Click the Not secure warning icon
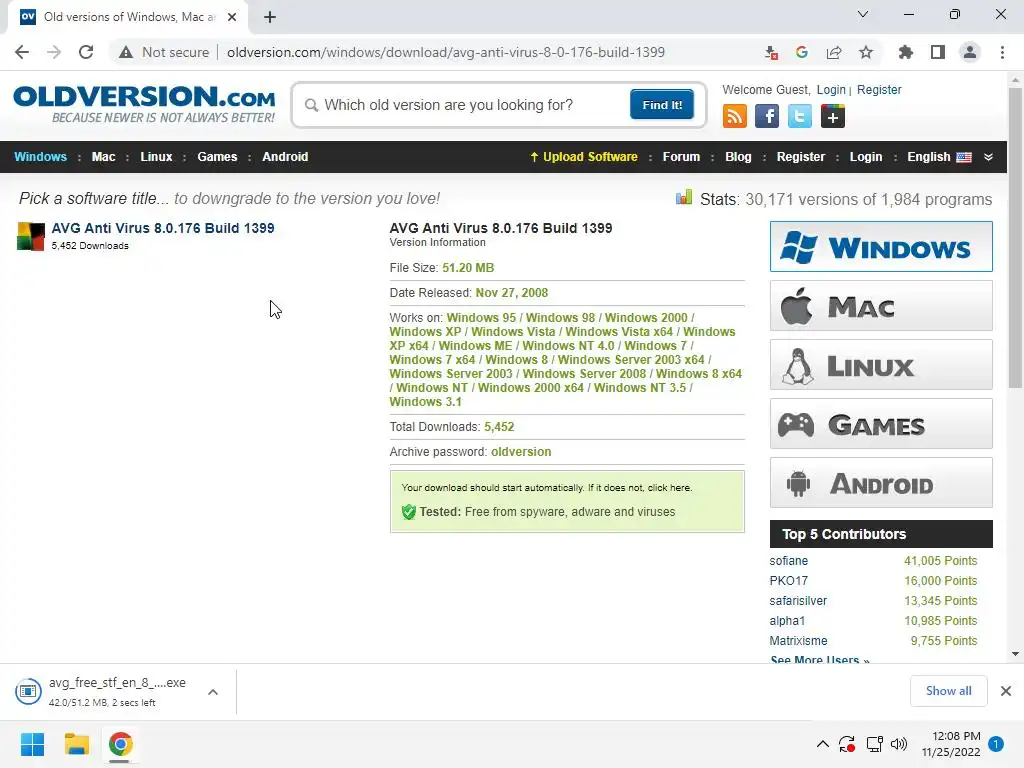Image resolution: width=1024 pixels, height=768 pixels. point(126,52)
